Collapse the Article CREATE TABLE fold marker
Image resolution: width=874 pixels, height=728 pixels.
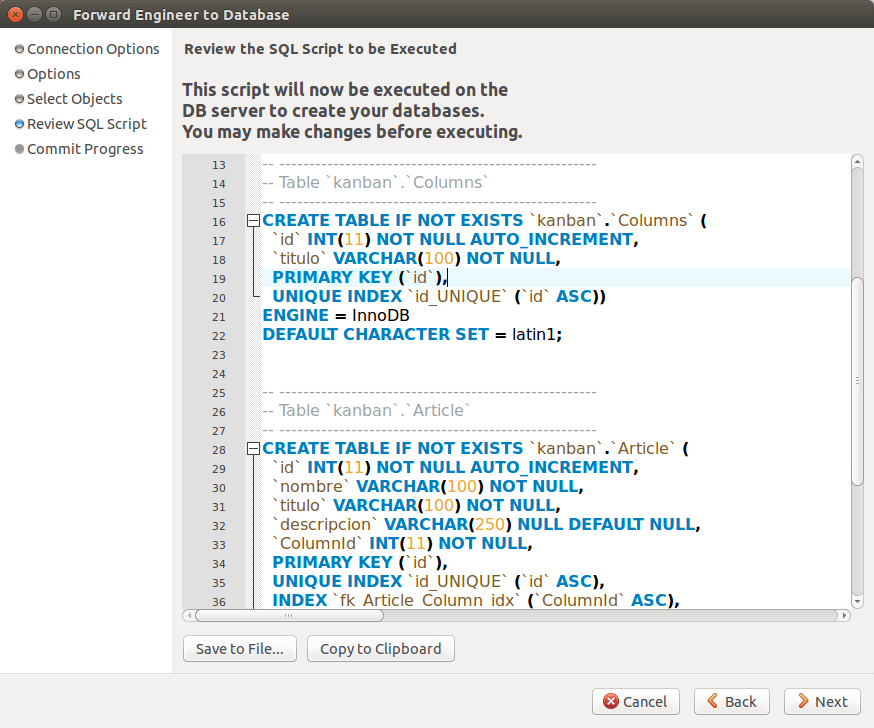(x=253, y=449)
